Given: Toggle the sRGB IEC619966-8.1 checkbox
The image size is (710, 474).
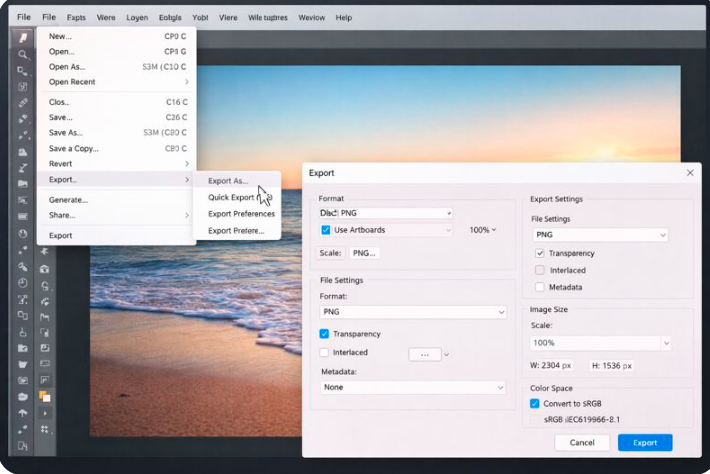Looking at the screenshot, I should tap(535, 420).
